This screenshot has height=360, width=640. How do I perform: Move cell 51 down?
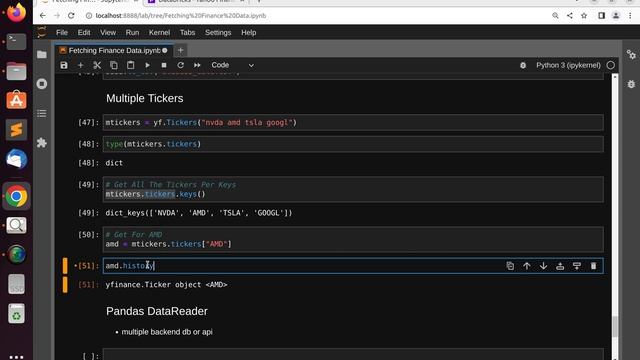point(543,266)
